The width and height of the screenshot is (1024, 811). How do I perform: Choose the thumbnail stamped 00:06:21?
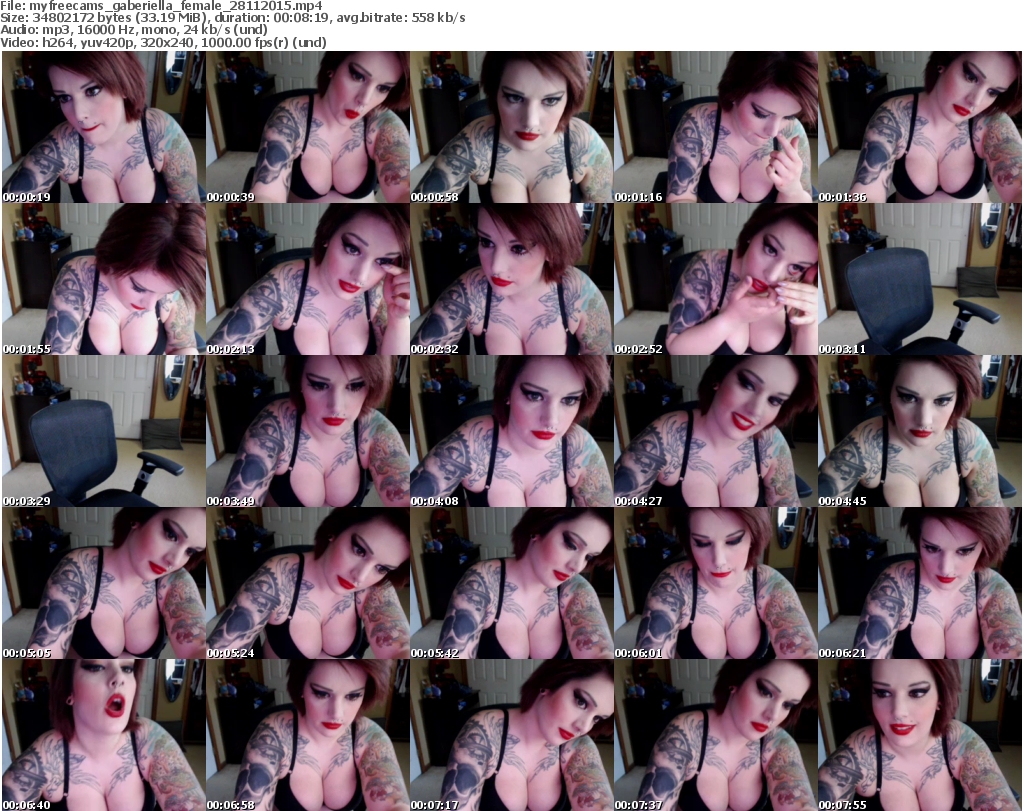click(920, 583)
